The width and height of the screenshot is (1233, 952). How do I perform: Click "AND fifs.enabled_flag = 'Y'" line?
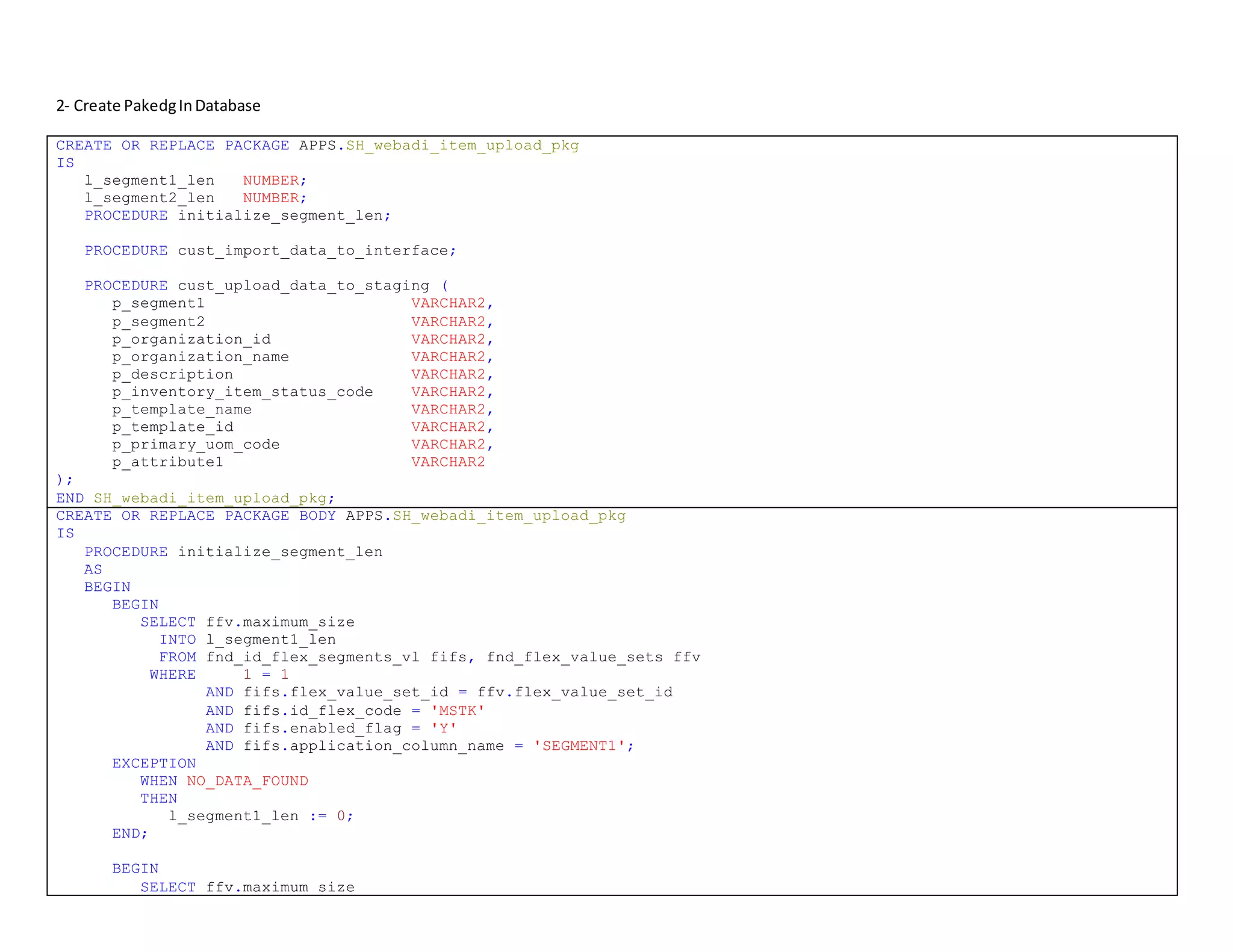point(332,728)
